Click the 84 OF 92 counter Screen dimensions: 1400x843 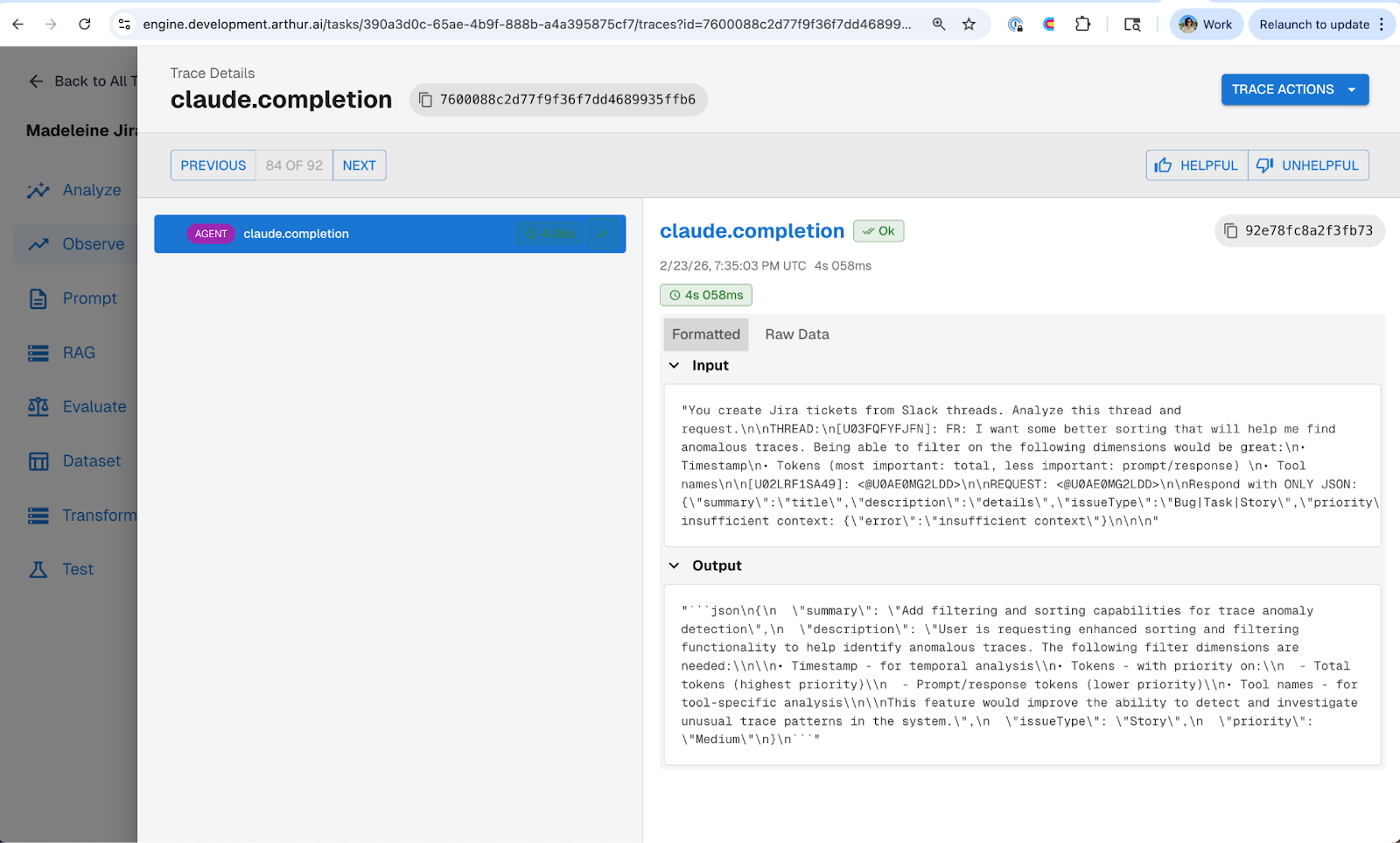click(x=294, y=165)
